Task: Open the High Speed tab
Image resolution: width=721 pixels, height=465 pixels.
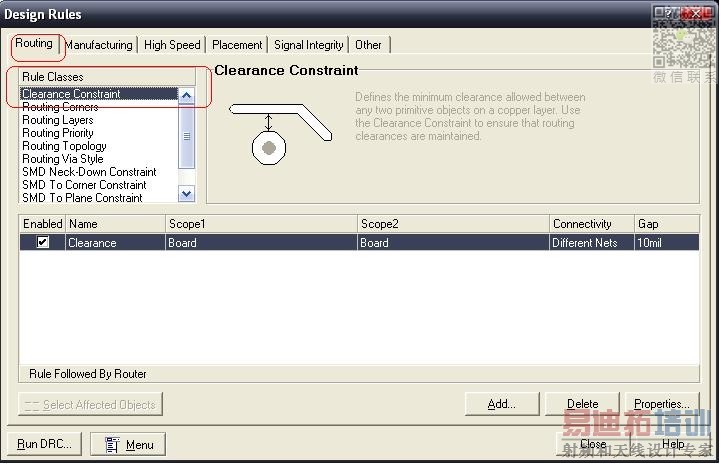Action: [172, 45]
